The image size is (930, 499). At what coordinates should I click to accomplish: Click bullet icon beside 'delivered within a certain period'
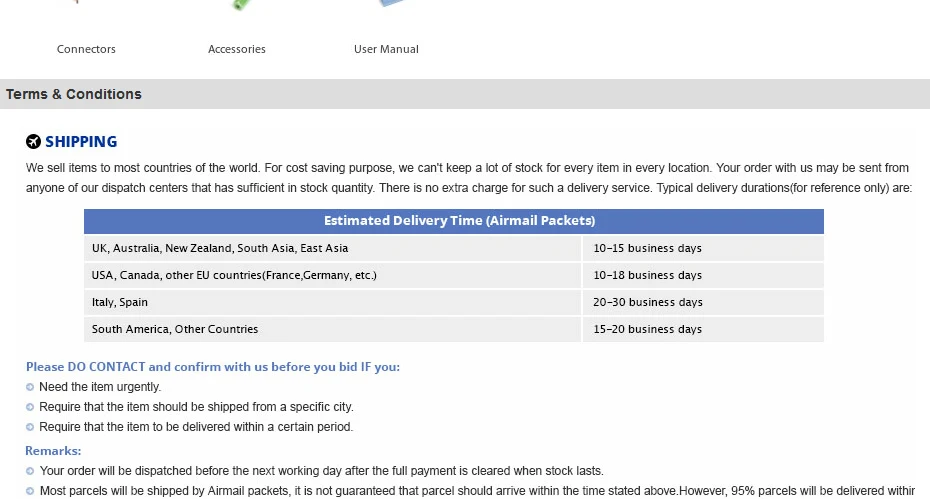pyautogui.click(x=30, y=427)
